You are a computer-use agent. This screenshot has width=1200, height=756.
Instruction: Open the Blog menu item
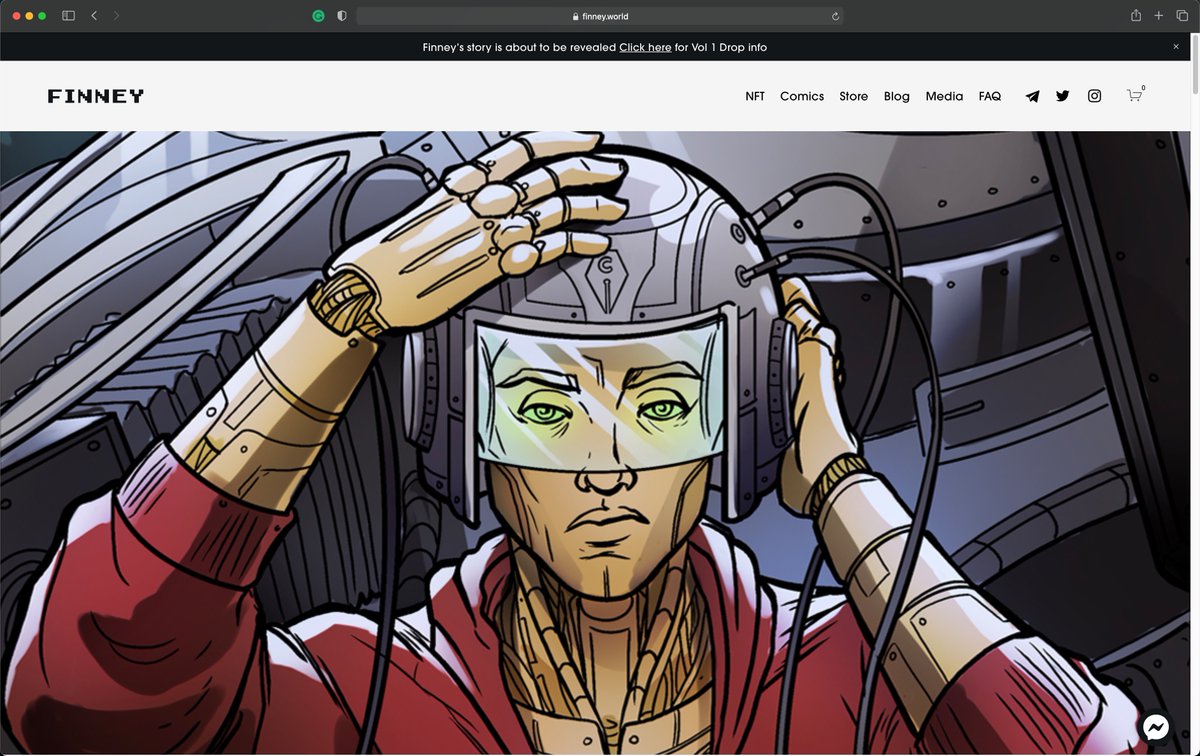coord(897,96)
